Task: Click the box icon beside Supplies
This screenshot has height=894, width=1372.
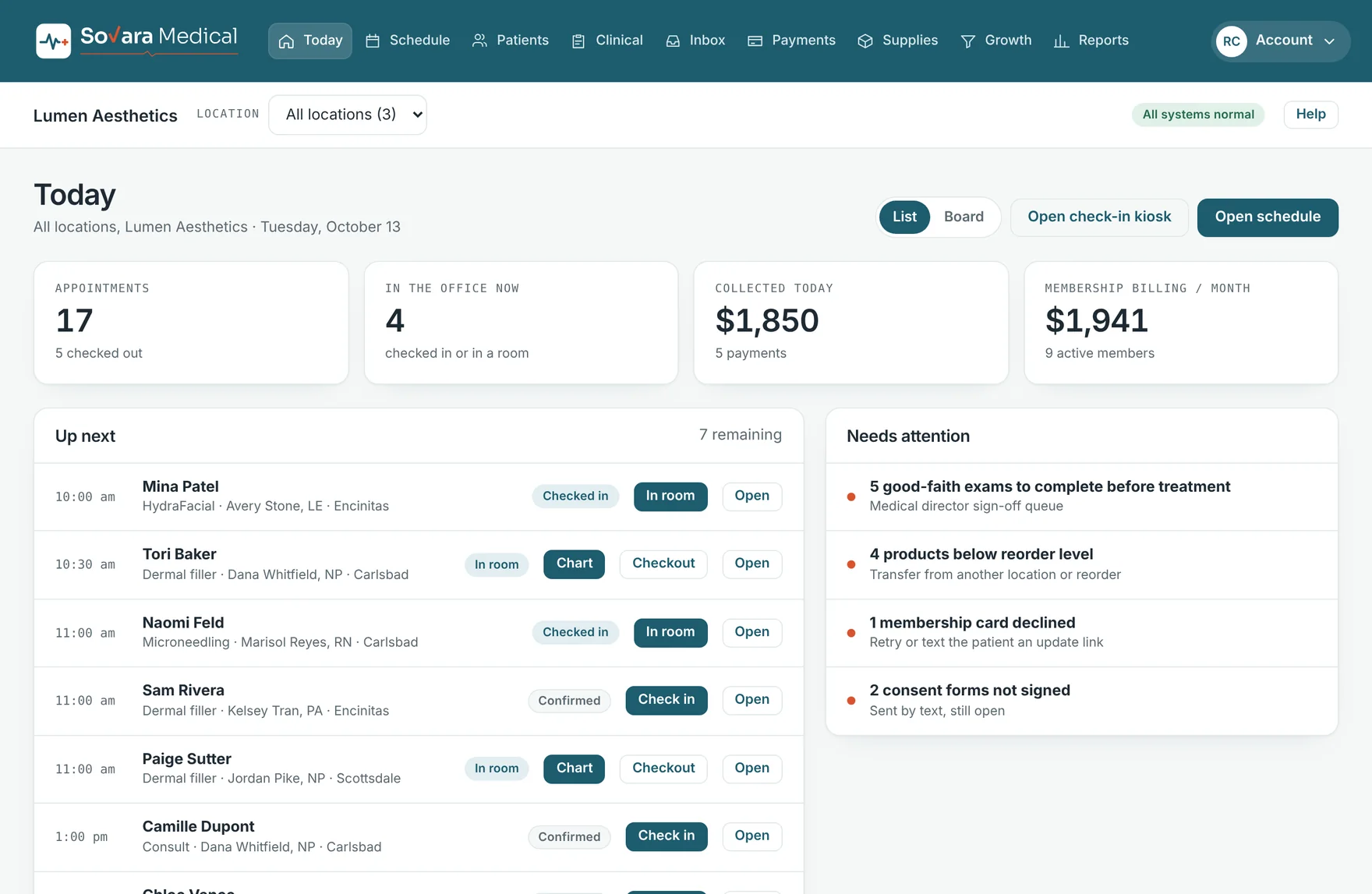Action: click(865, 41)
